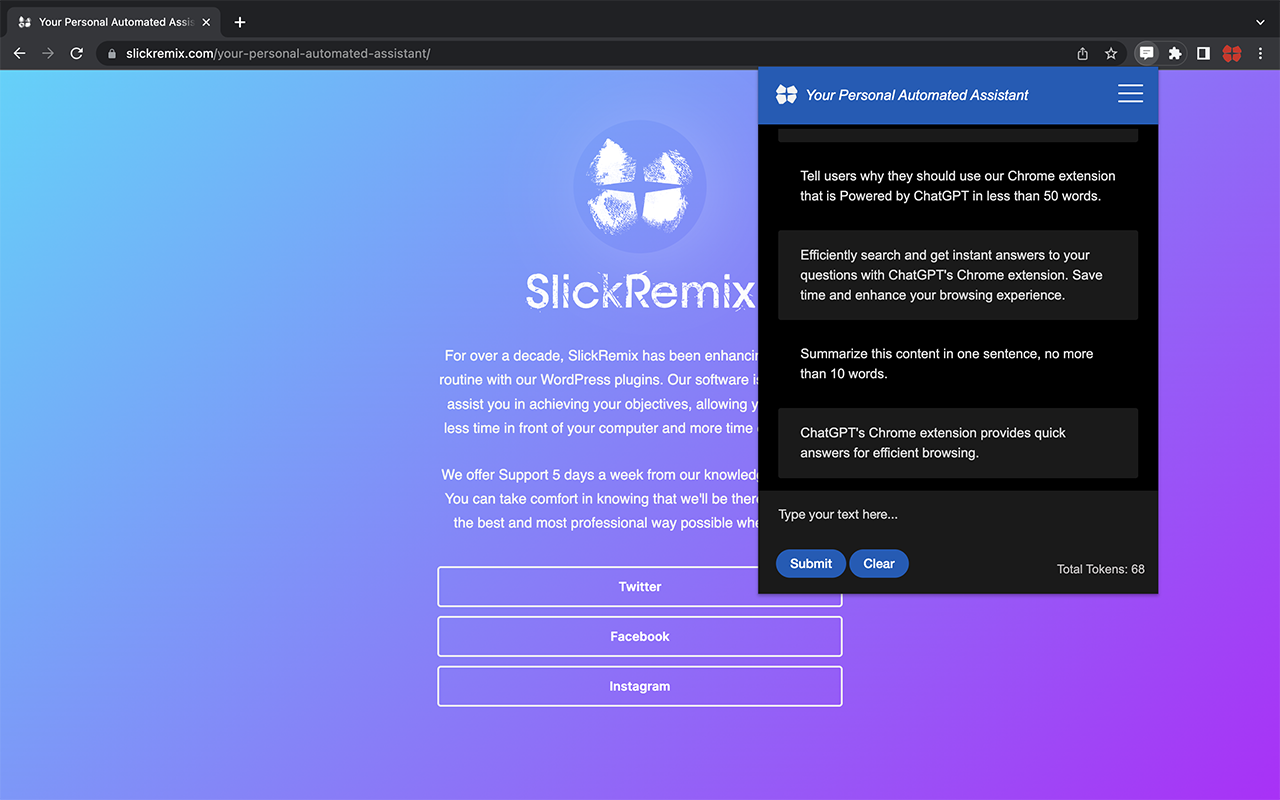Click the large SlickRemix circular logo
The height and width of the screenshot is (800, 1280).
(640, 187)
